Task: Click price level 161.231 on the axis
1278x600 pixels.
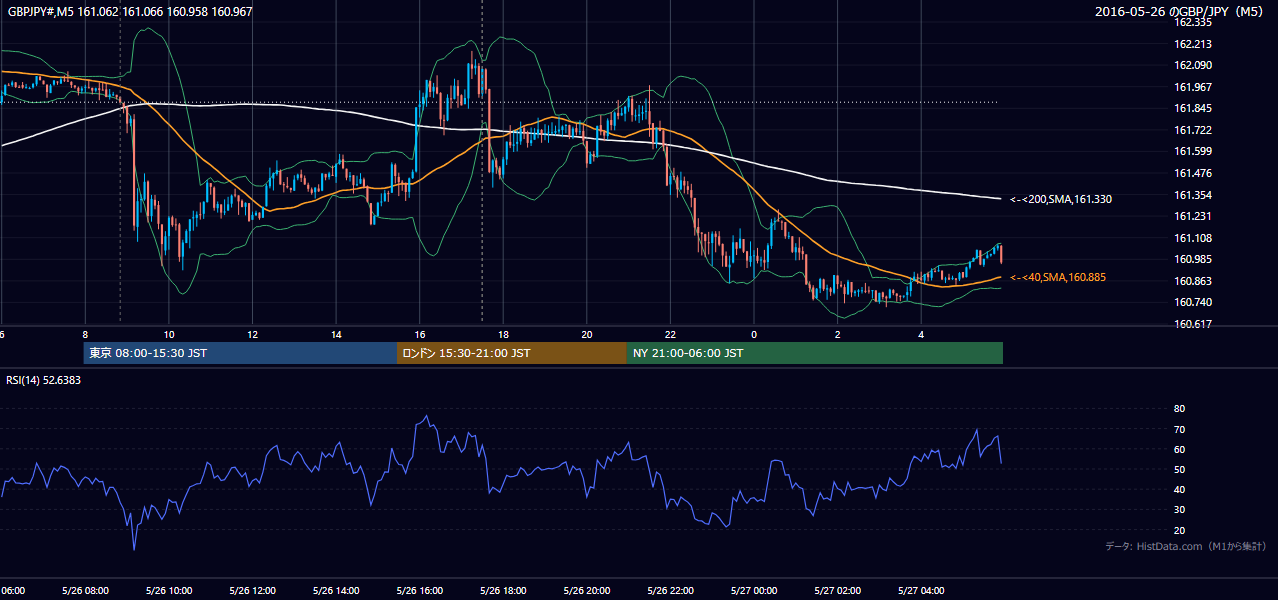Action: pos(1193,216)
